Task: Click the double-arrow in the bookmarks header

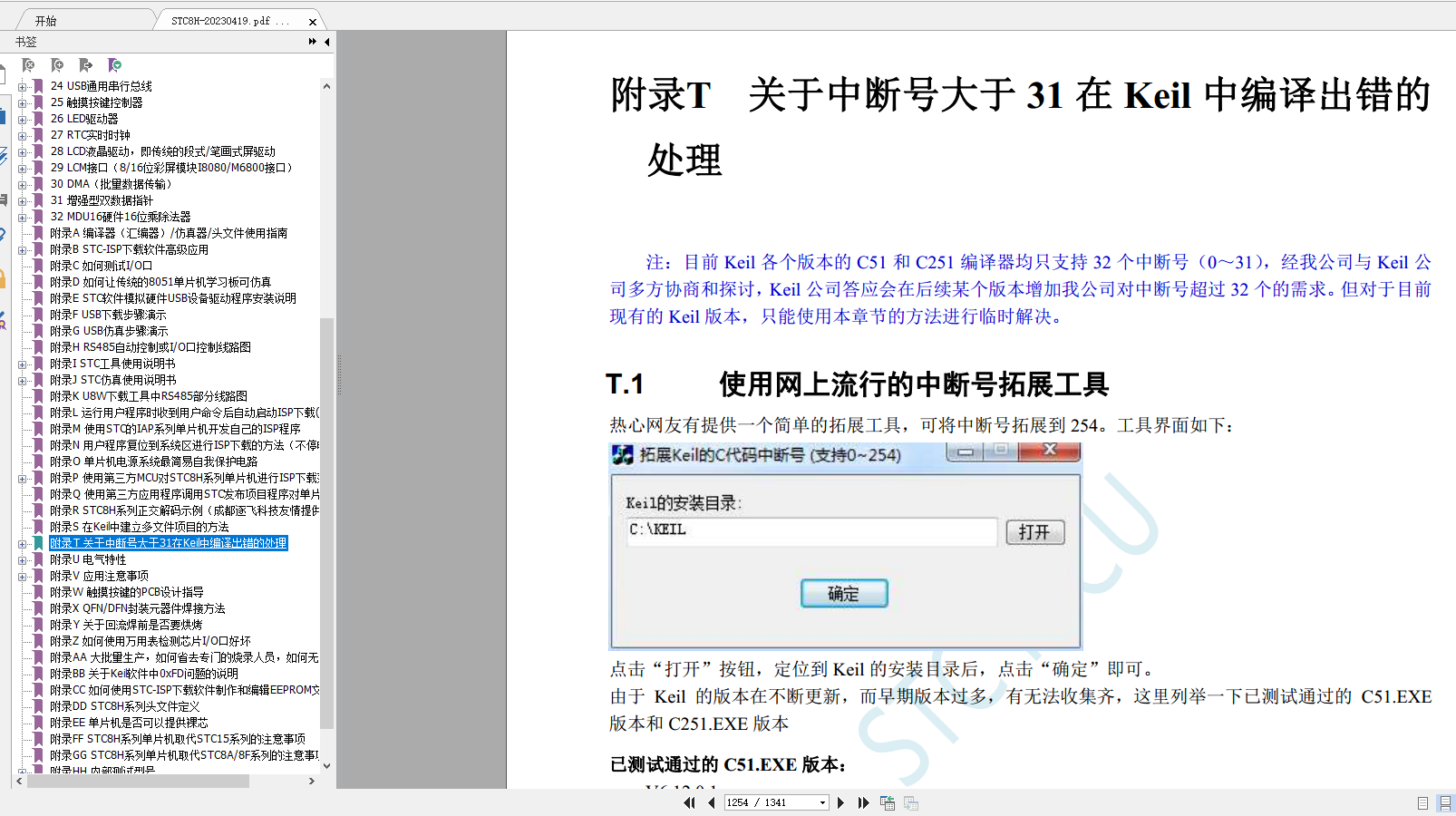Action: (x=313, y=42)
